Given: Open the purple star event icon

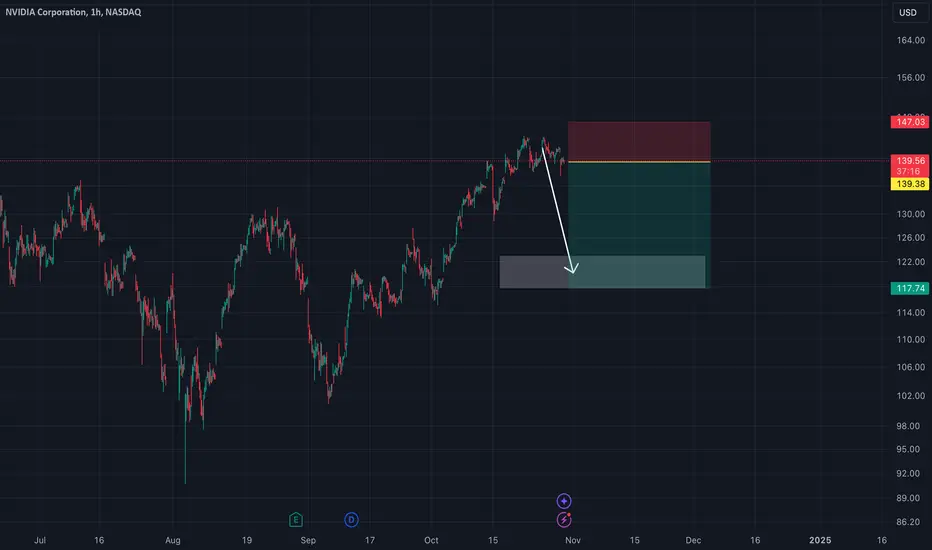Looking at the screenshot, I should pos(564,501).
